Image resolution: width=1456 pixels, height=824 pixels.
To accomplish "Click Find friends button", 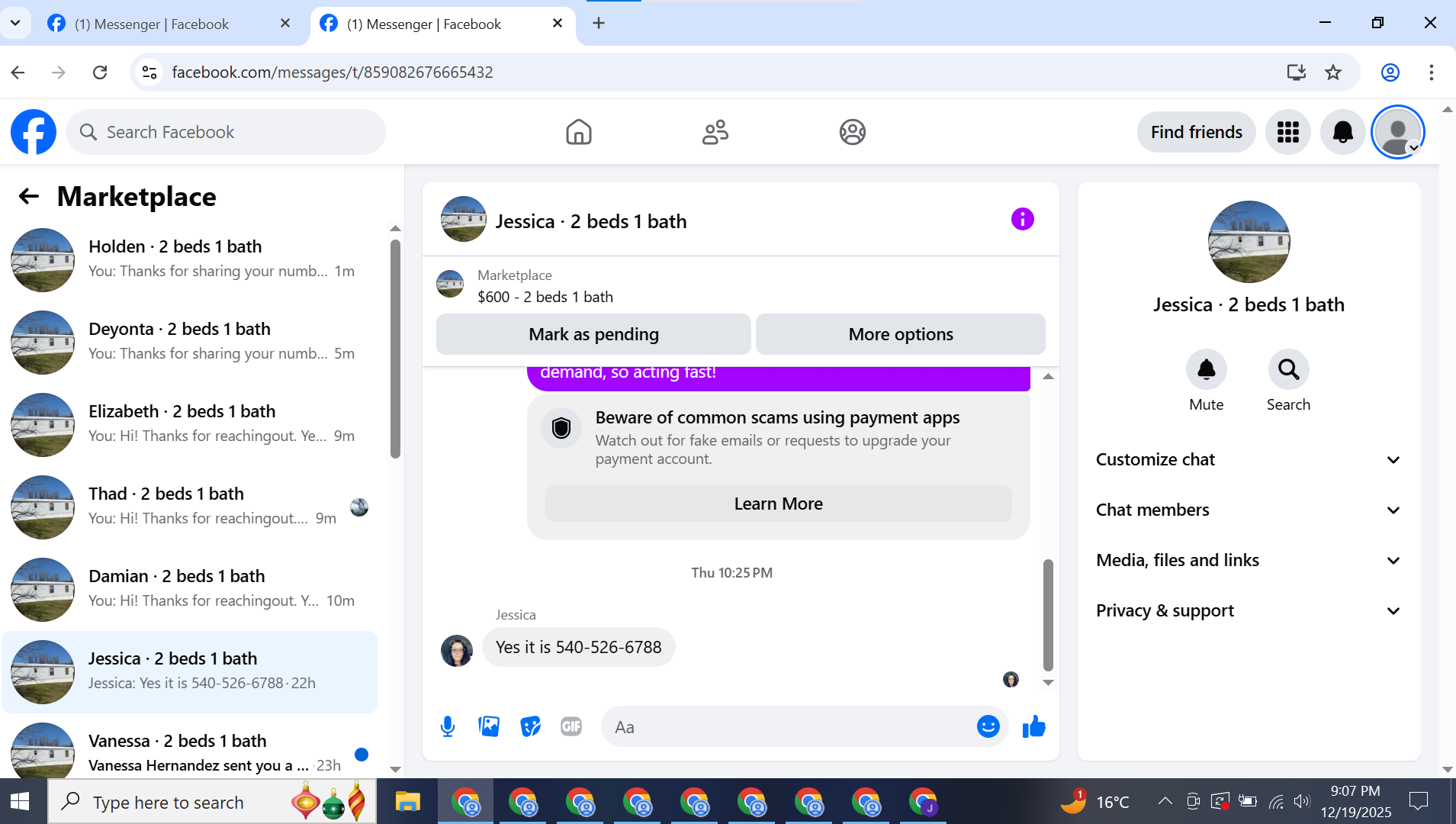I will [x=1196, y=132].
